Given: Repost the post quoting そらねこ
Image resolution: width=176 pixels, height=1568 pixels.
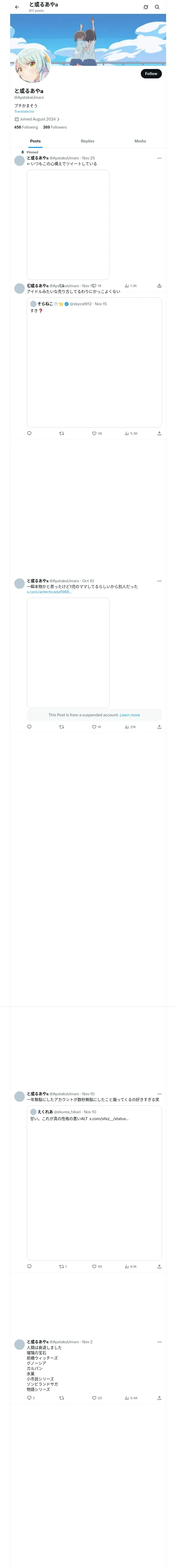Looking at the screenshot, I should 61,433.
